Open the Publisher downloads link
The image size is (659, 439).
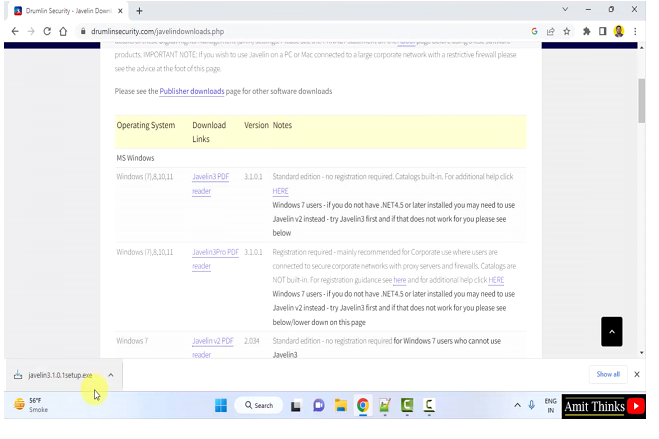pyautogui.click(x=192, y=91)
